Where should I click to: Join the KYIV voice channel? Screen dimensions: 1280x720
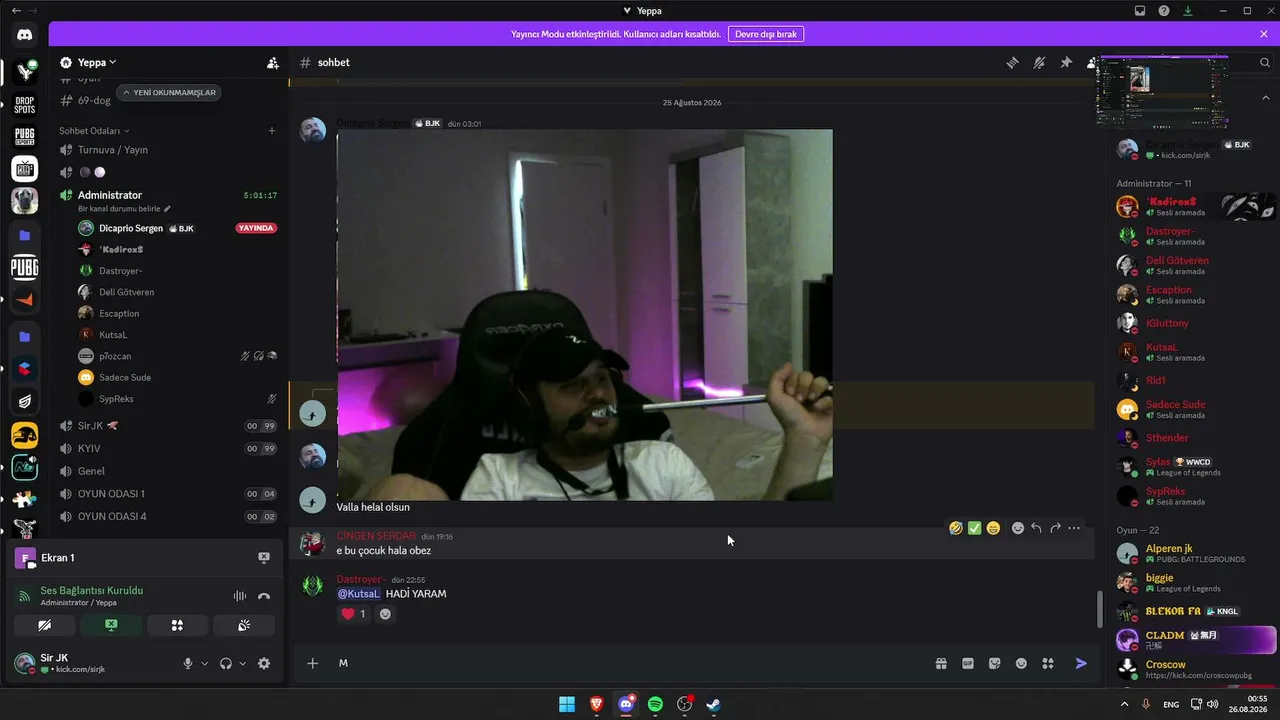pos(89,449)
